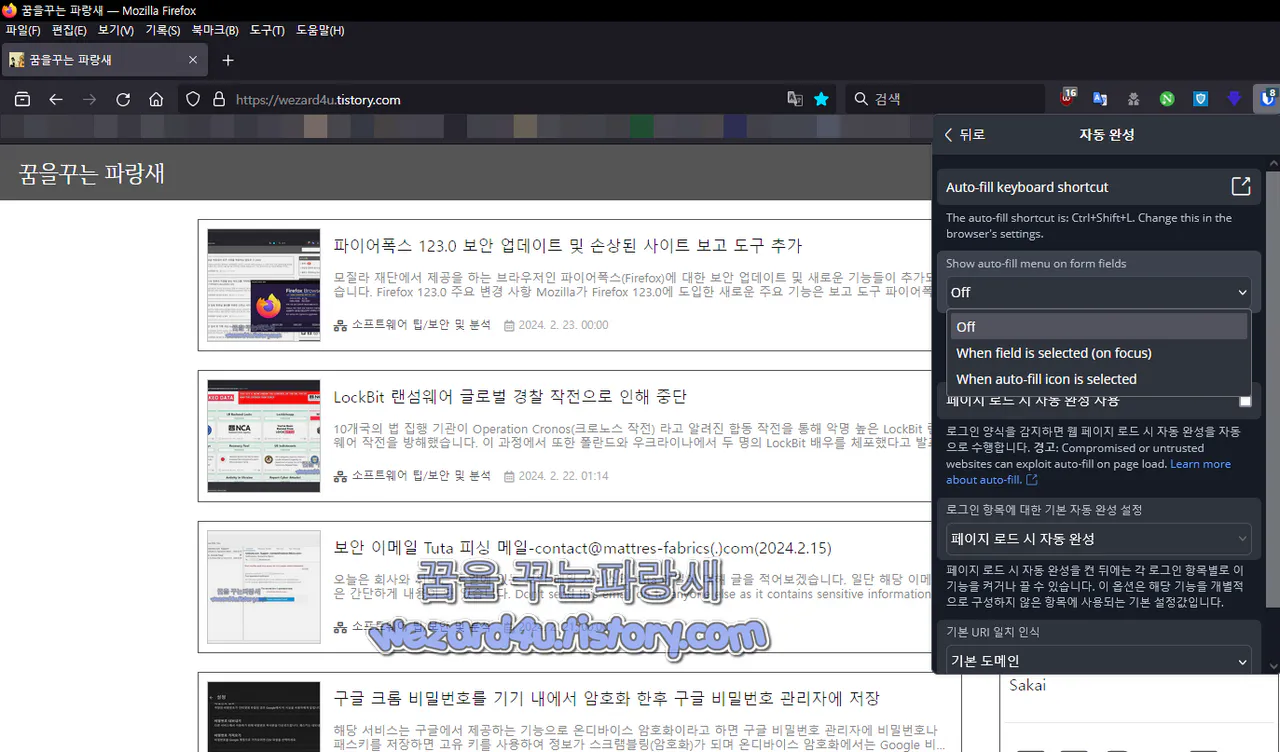Open the Firefox View icon
Image resolution: width=1280 pixels, height=752 pixels.
(22, 99)
